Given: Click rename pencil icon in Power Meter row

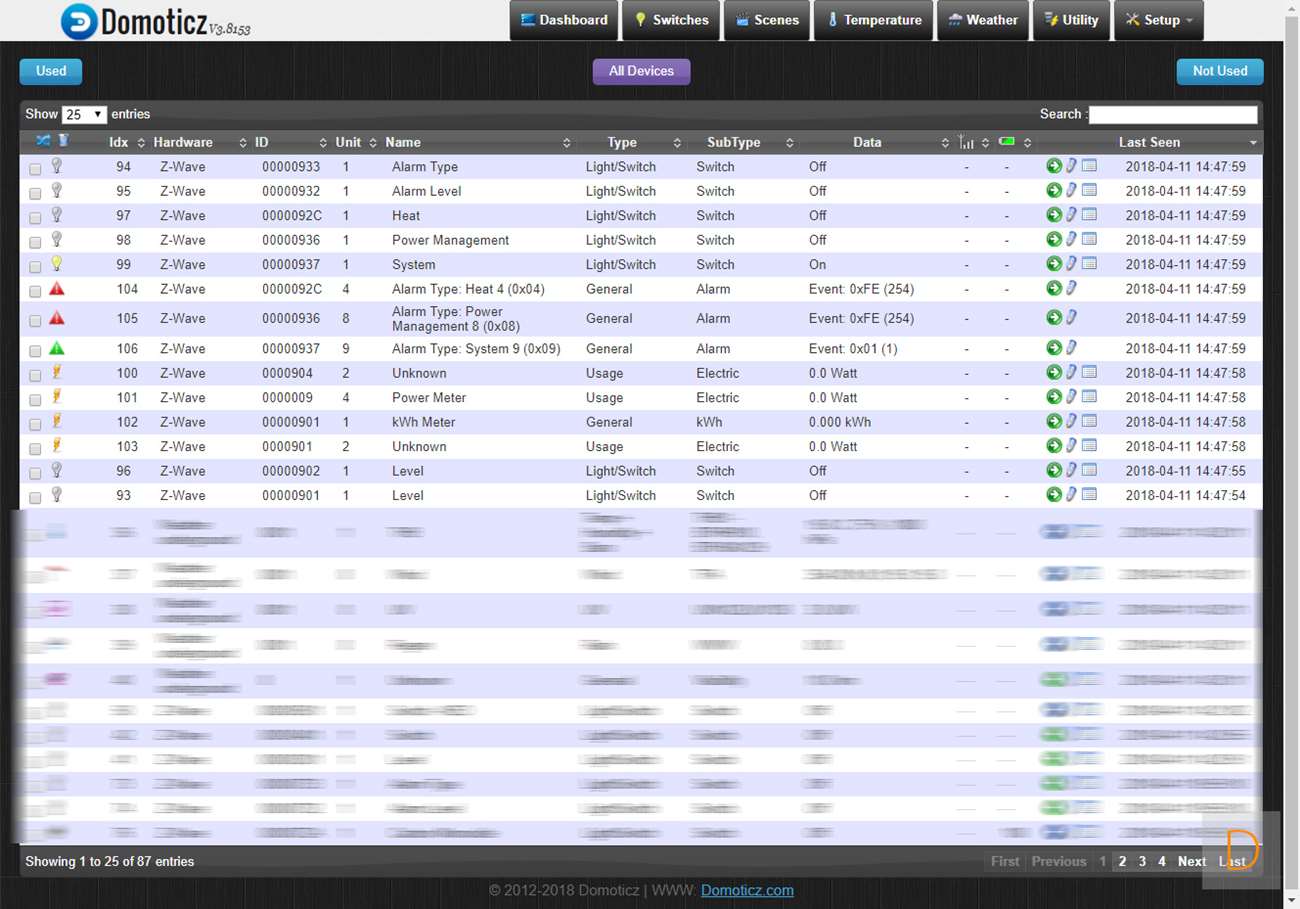Looking at the screenshot, I should (1071, 397).
